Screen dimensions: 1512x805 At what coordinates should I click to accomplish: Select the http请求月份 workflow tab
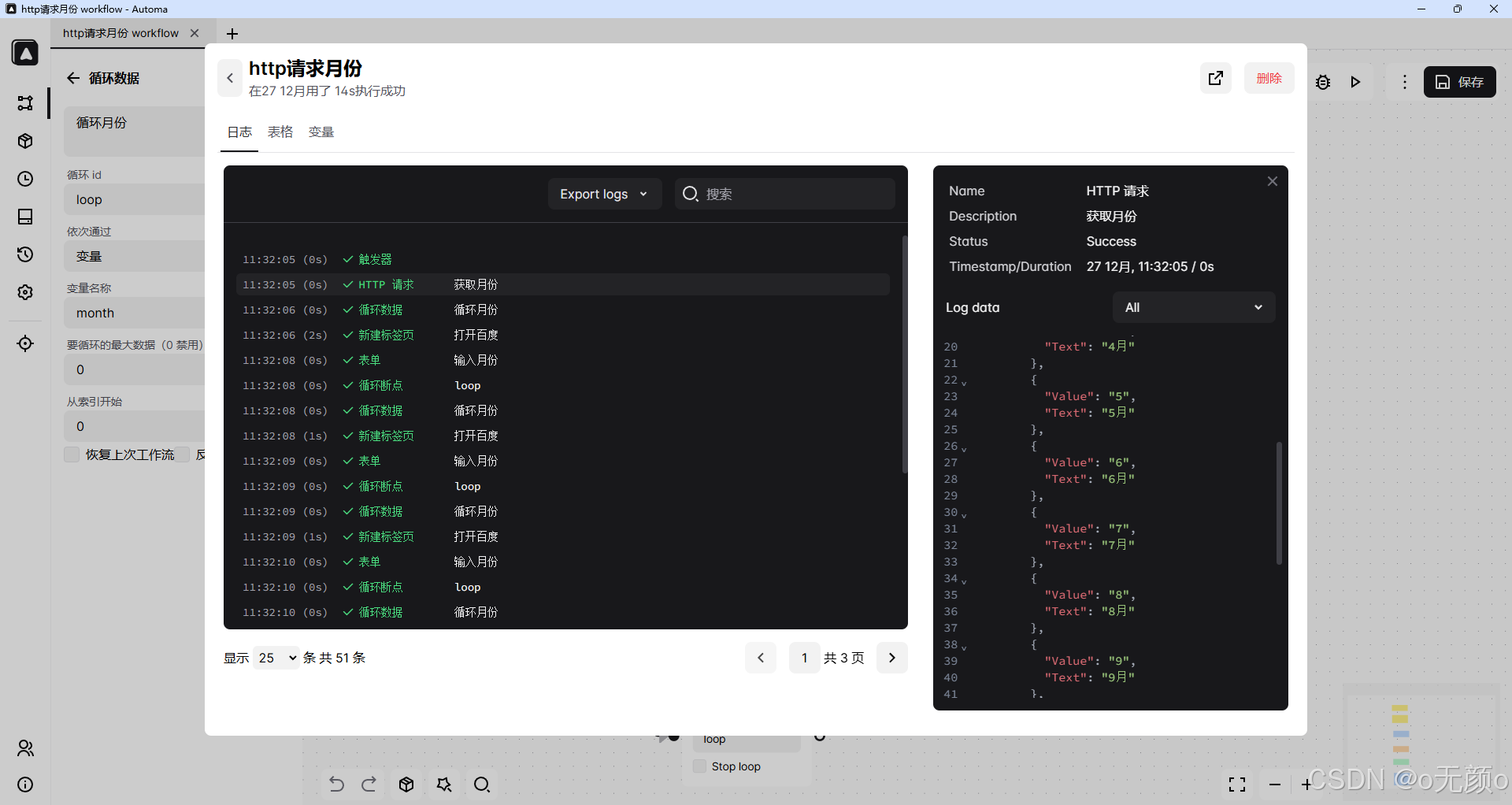pyautogui.click(x=121, y=33)
